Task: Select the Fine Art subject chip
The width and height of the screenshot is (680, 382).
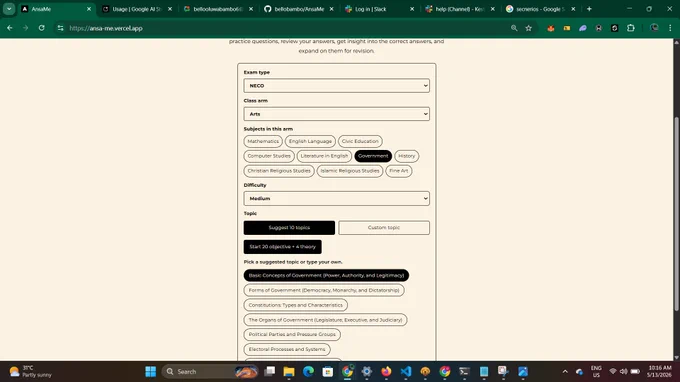Action: coord(399,171)
